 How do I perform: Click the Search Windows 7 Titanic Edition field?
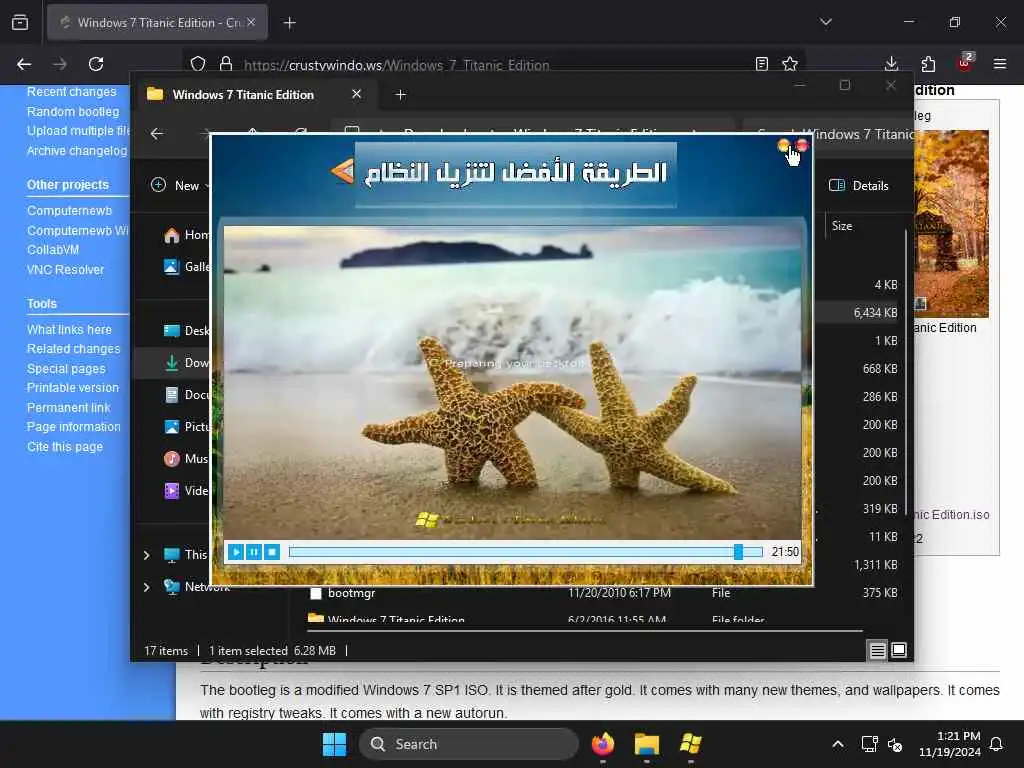tap(828, 134)
